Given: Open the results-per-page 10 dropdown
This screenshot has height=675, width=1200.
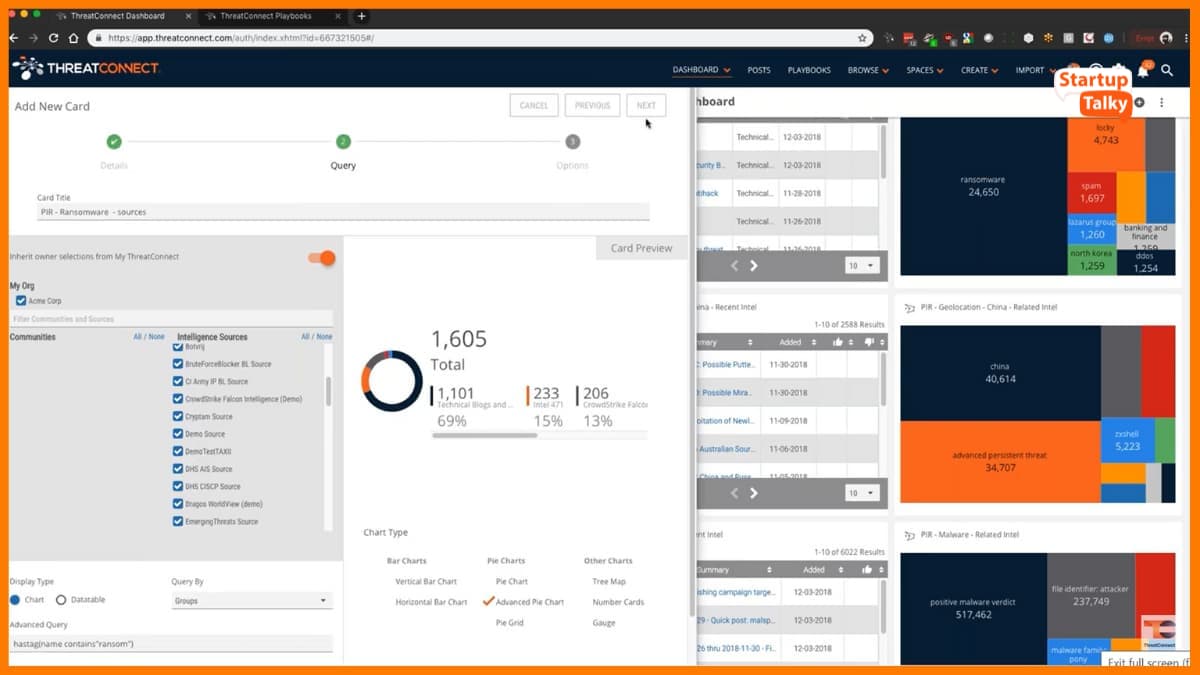Looking at the screenshot, I should tap(859, 265).
